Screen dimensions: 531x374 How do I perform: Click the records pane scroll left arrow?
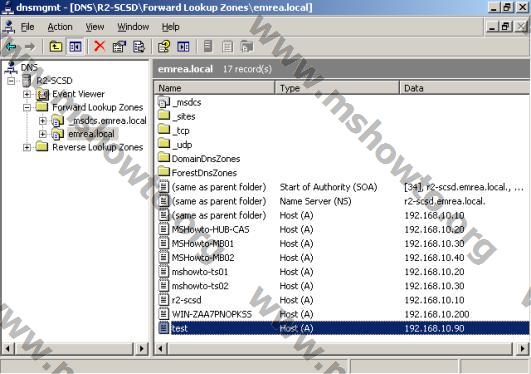(x=161, y=348)
